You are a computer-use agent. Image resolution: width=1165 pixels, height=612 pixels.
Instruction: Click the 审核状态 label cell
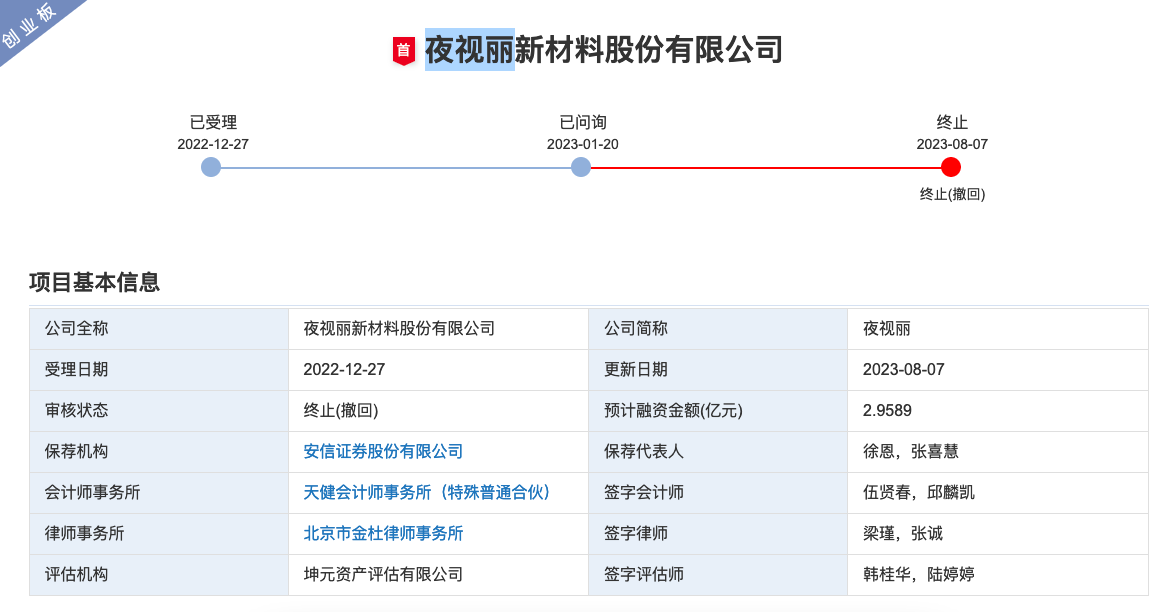click(159, 411)
